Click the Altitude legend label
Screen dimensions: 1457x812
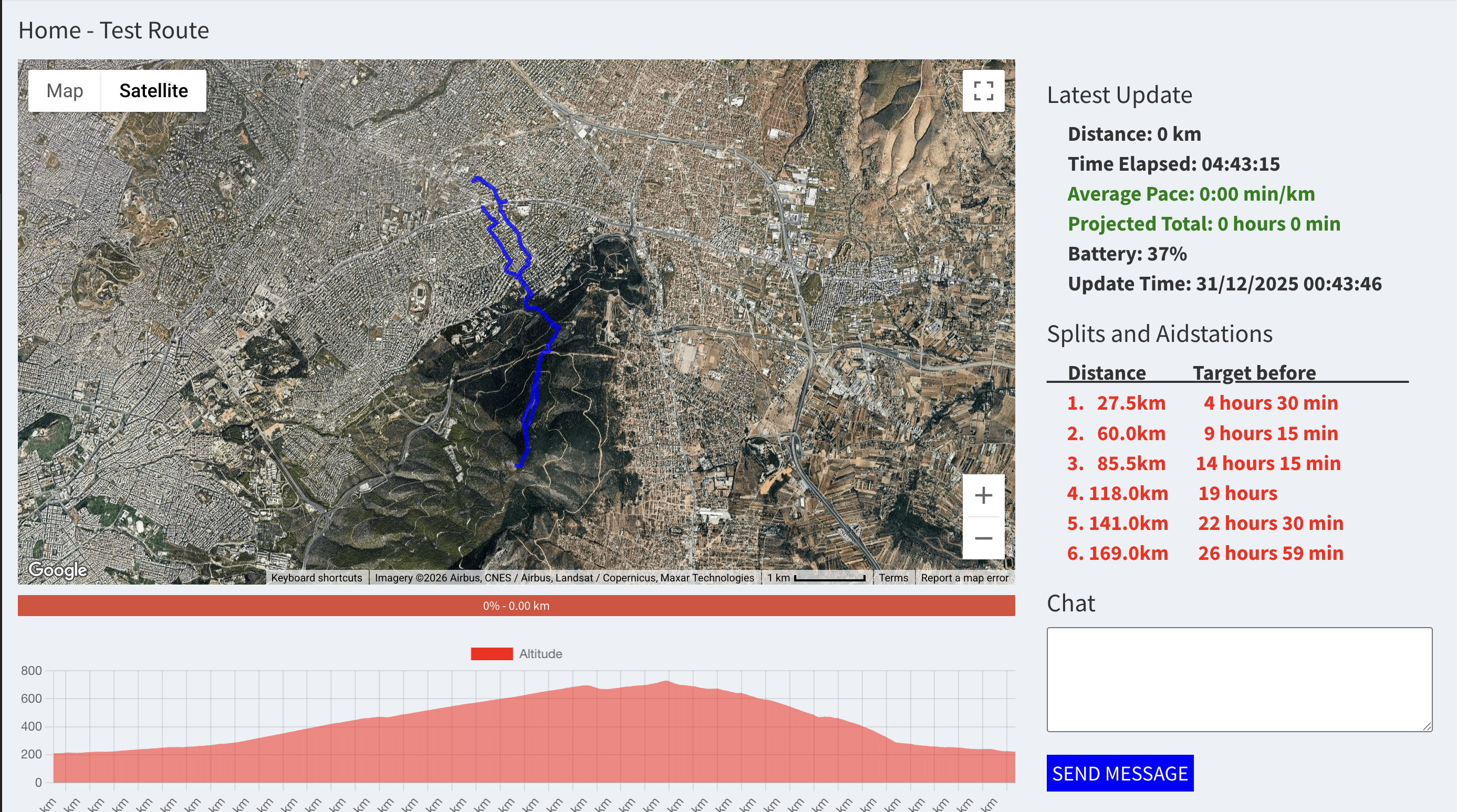pos(540,654)
